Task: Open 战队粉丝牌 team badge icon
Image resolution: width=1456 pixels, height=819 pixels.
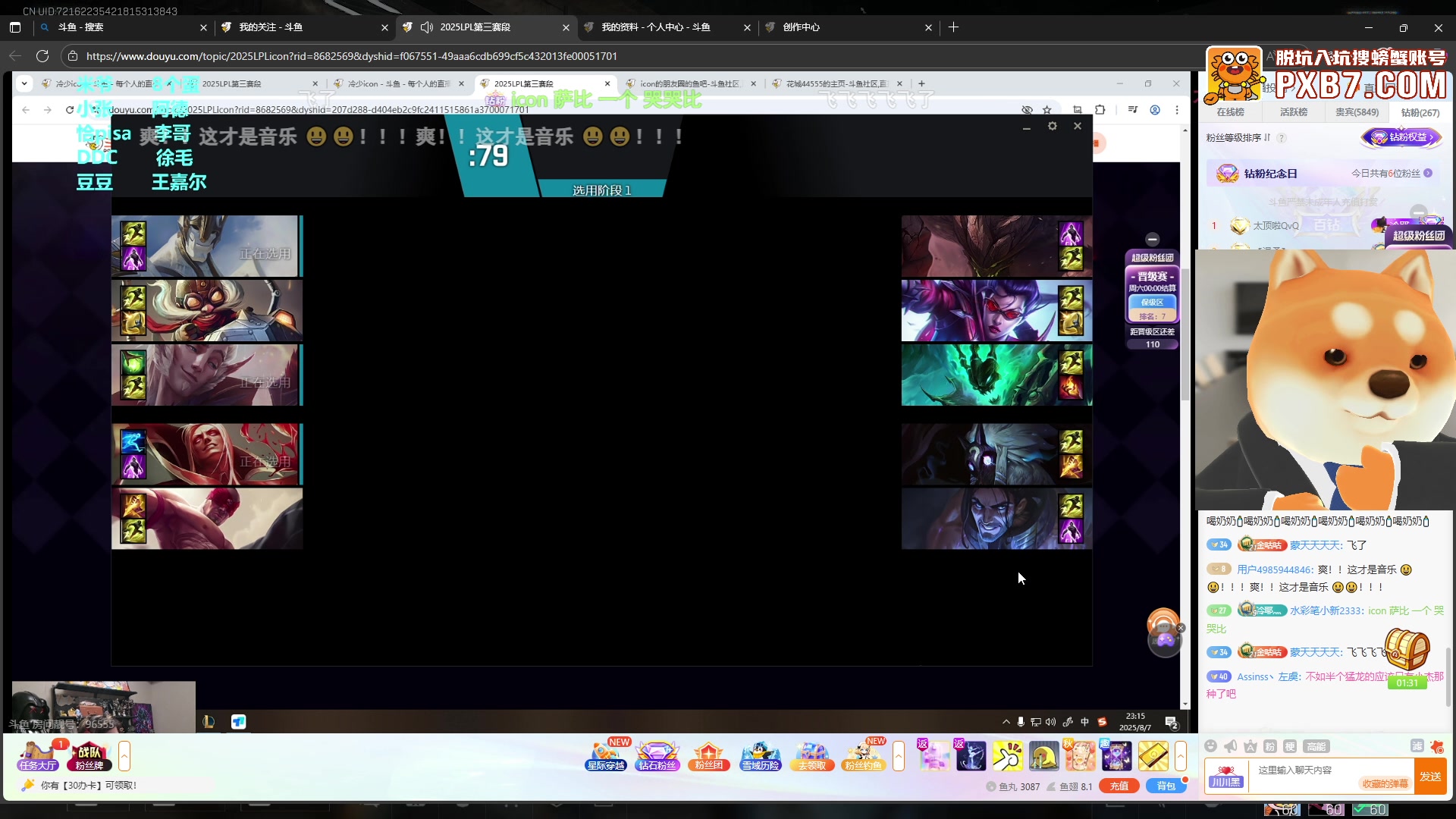Action: pyautogui.click(x=90, y=756)
